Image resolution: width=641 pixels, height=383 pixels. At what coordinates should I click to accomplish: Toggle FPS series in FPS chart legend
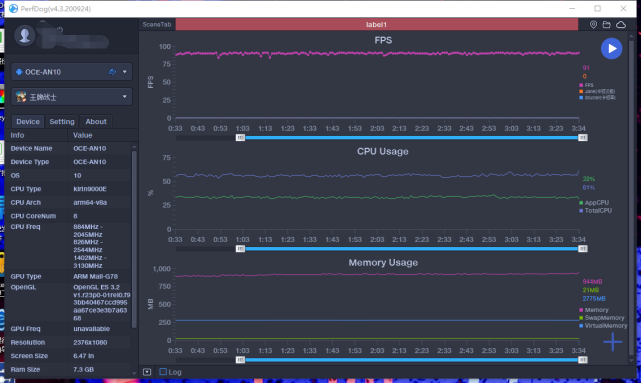click(x=586, y=85)
